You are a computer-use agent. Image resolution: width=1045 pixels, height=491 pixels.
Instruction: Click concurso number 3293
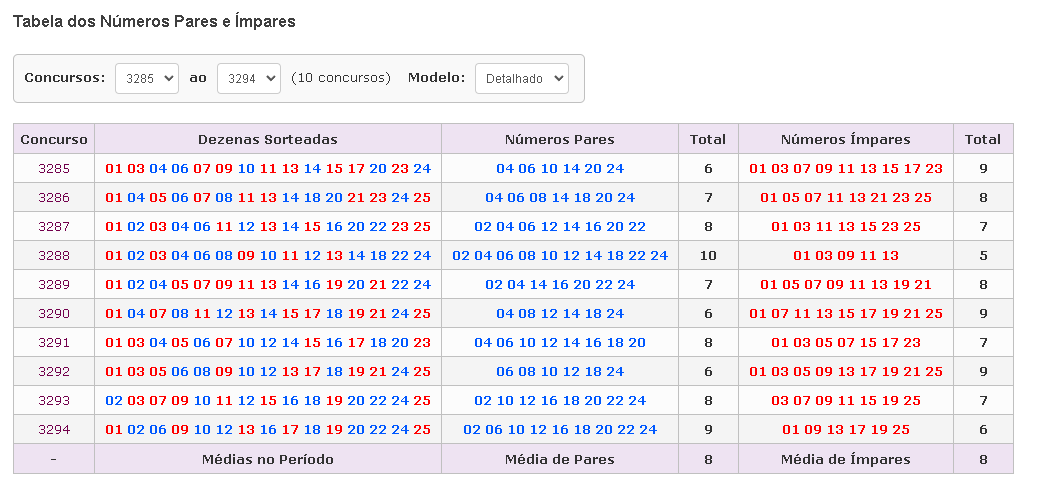[54, 400]
